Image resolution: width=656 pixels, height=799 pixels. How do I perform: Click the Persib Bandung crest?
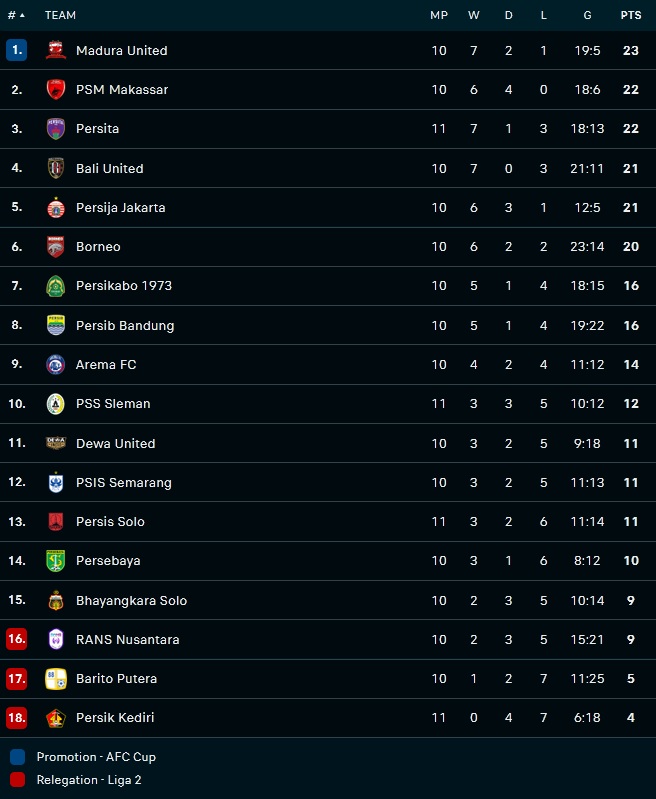click(56, 325)
